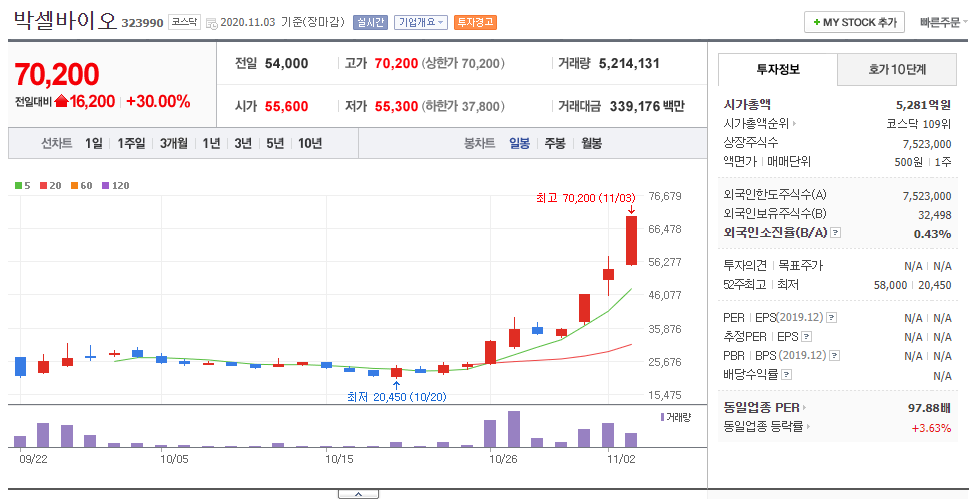Select the 1주일 line chart period
The width and height of the screenshot is (976, 499).
pos(131,144)
